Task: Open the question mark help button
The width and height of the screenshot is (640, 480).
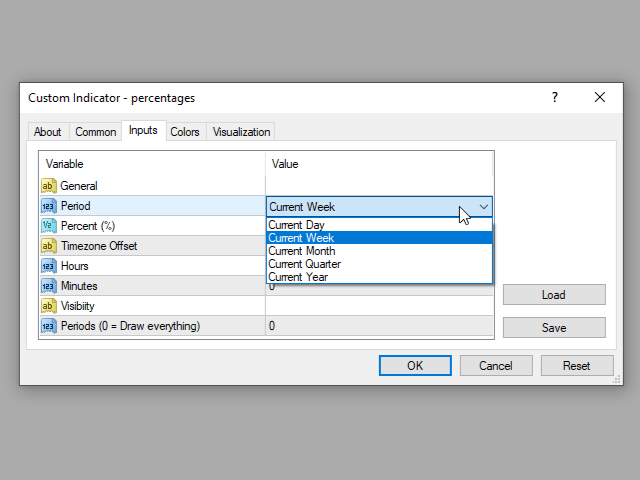Action: coord(555,97)
